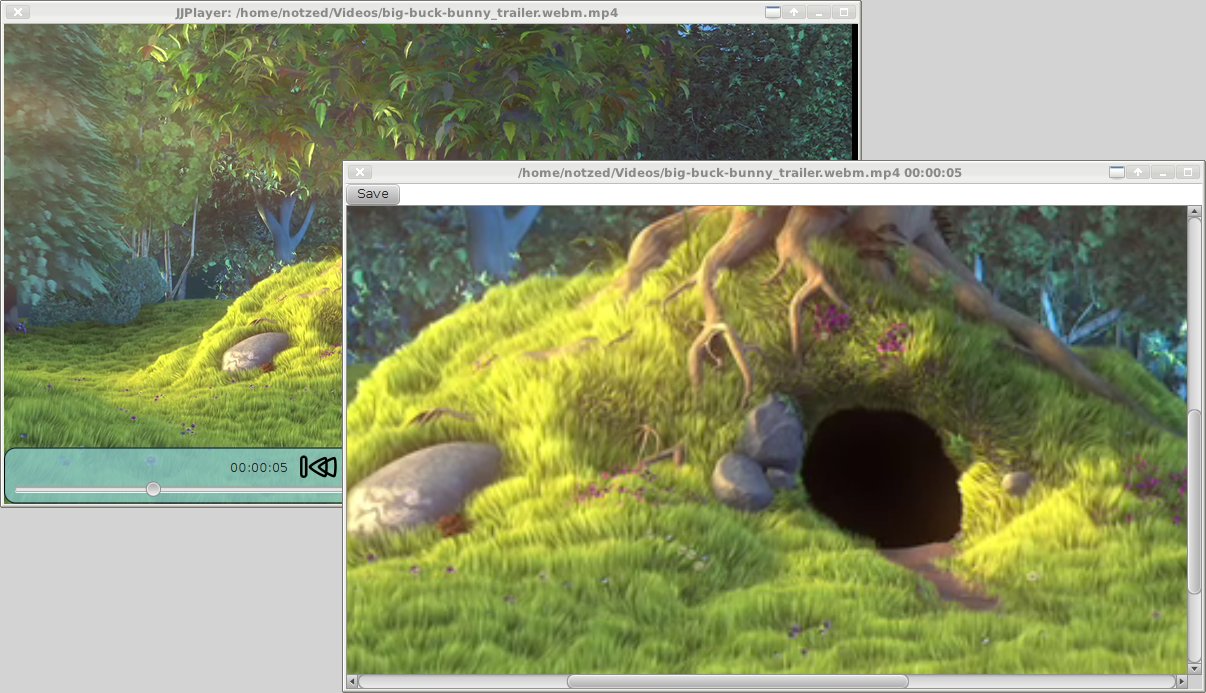Click the frame window title ending in 00:00:05

click(740, 172)
